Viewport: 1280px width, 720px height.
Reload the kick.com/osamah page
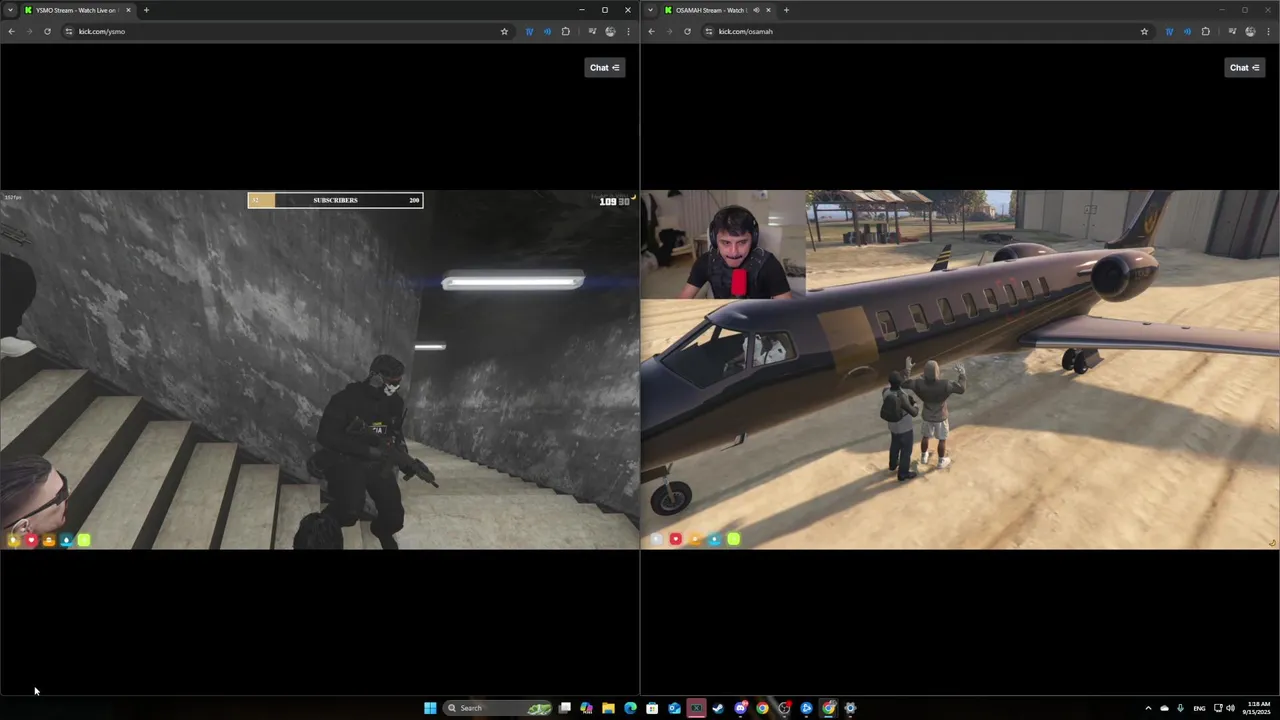point(687,31)
